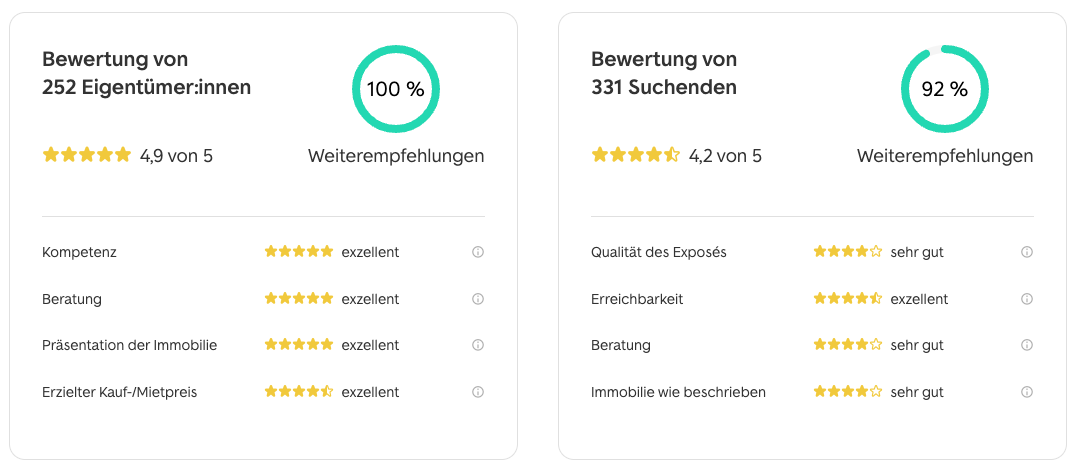Click Weiterempfehlungen label under 92 %
This screenshot has height=473, width=1080.
[945, 156]
